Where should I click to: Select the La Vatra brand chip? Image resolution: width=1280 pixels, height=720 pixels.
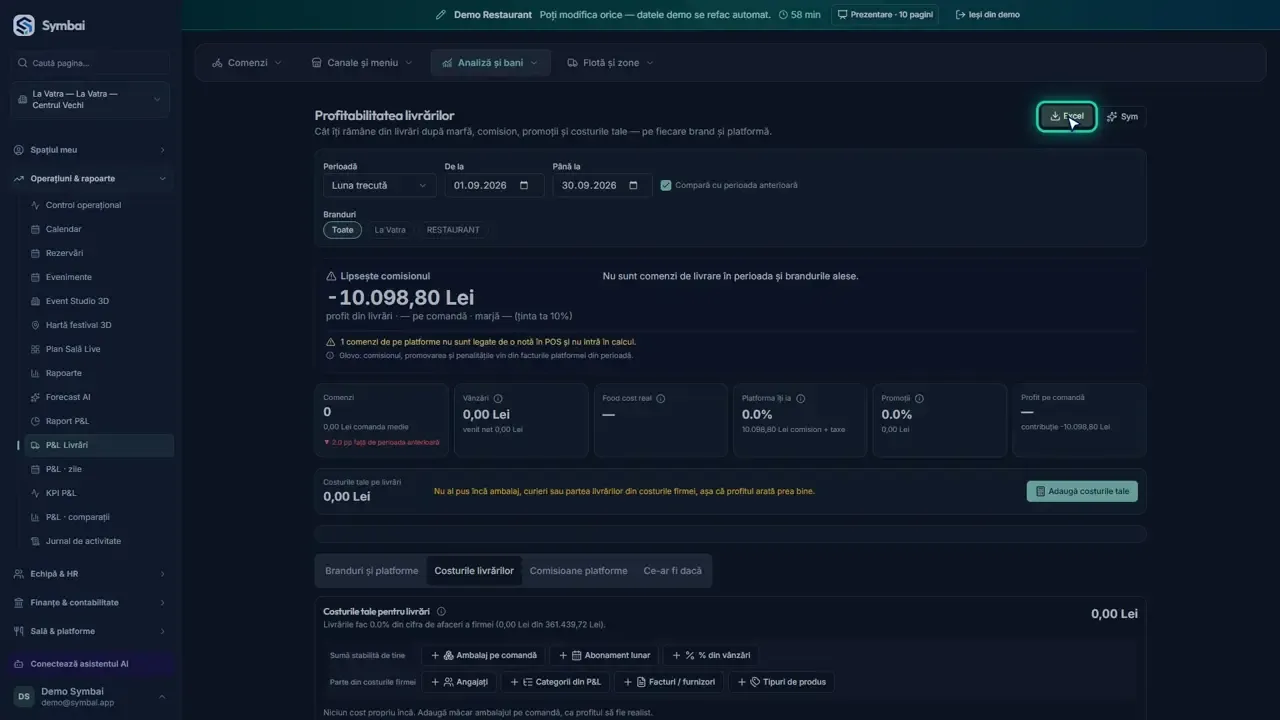(x=390, y=230)
